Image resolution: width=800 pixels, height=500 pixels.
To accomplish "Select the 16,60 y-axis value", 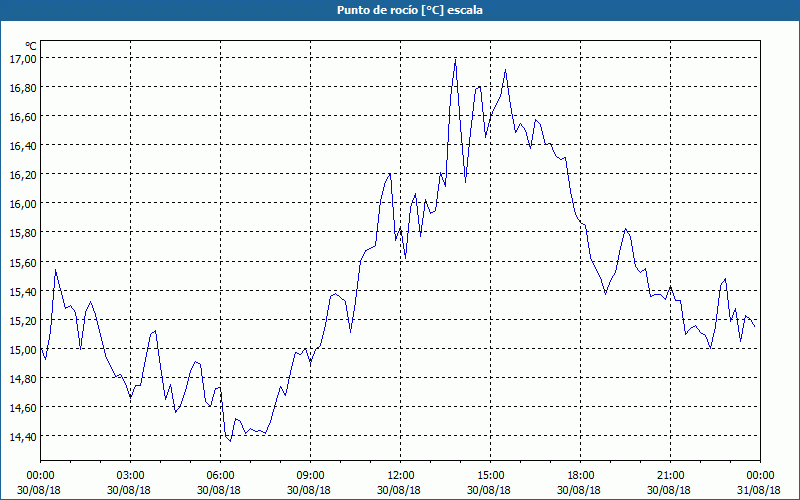I will pyautogui.click(x=23, y=116).
